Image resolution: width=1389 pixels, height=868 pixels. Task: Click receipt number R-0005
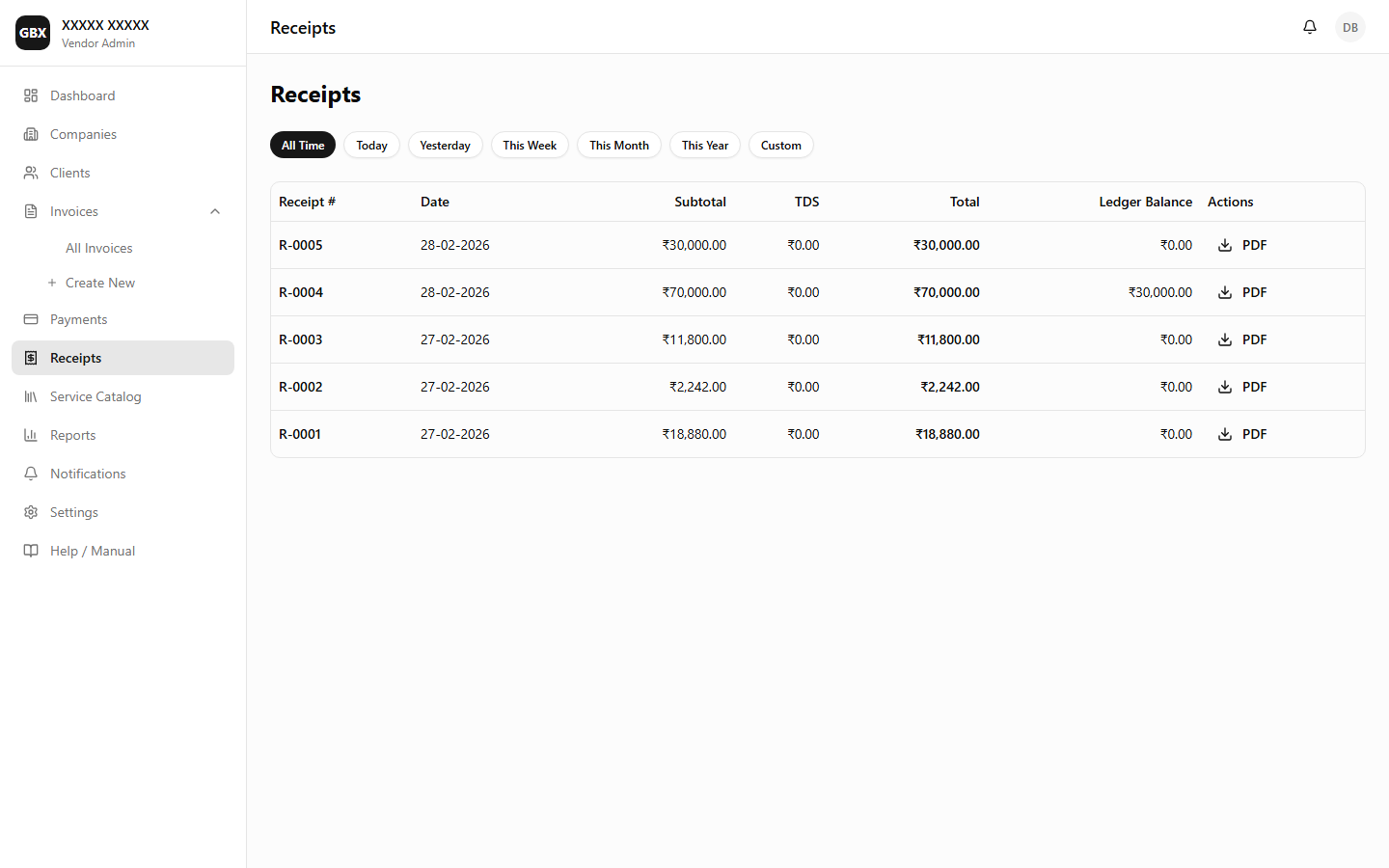(301, 245)
